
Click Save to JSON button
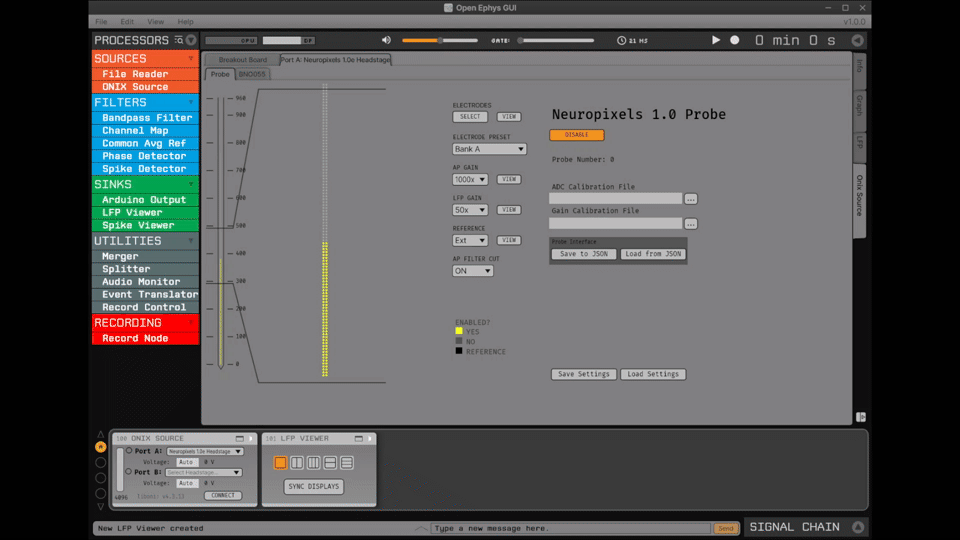[x=583, y=253]
